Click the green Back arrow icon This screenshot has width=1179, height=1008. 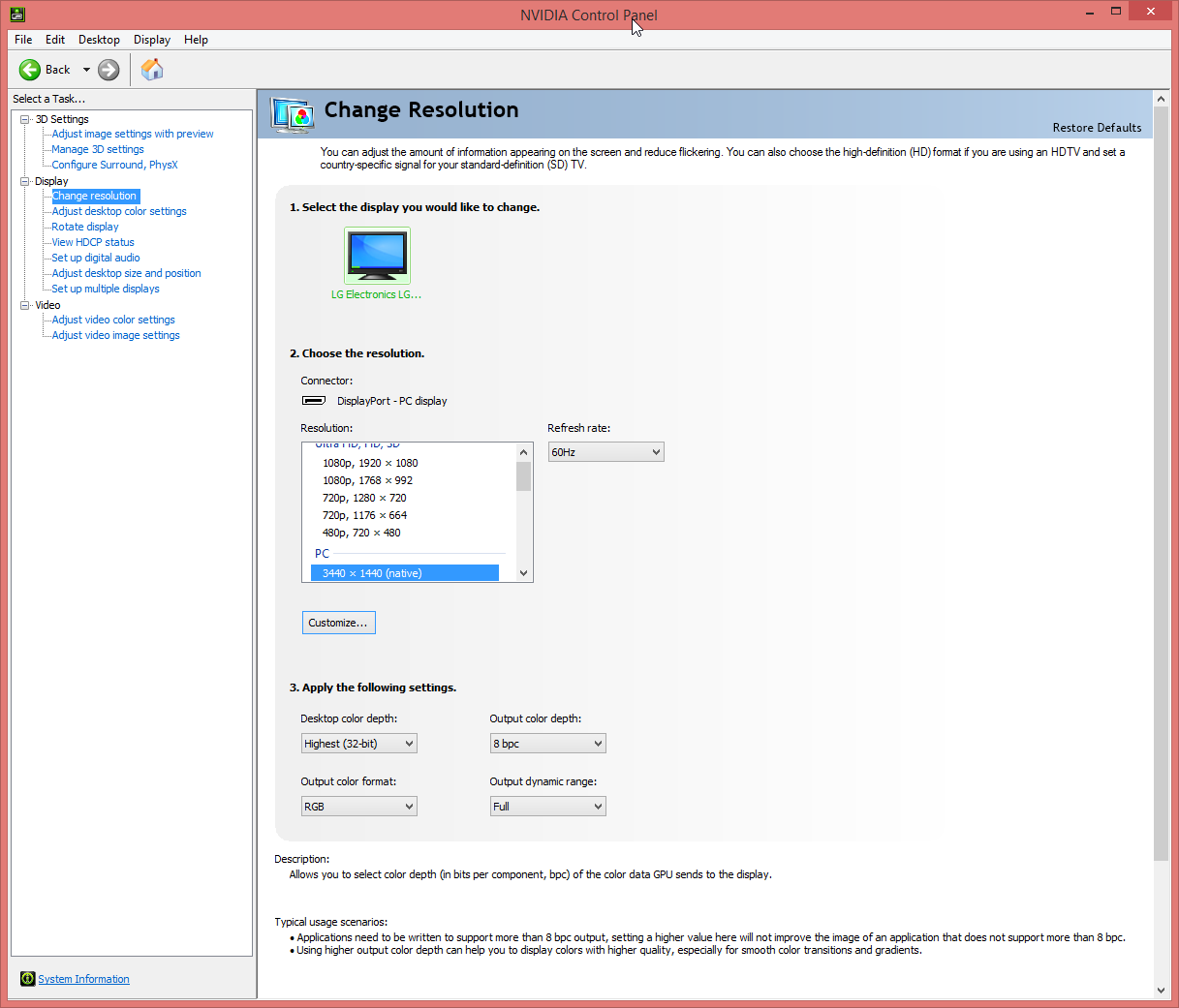30,70
